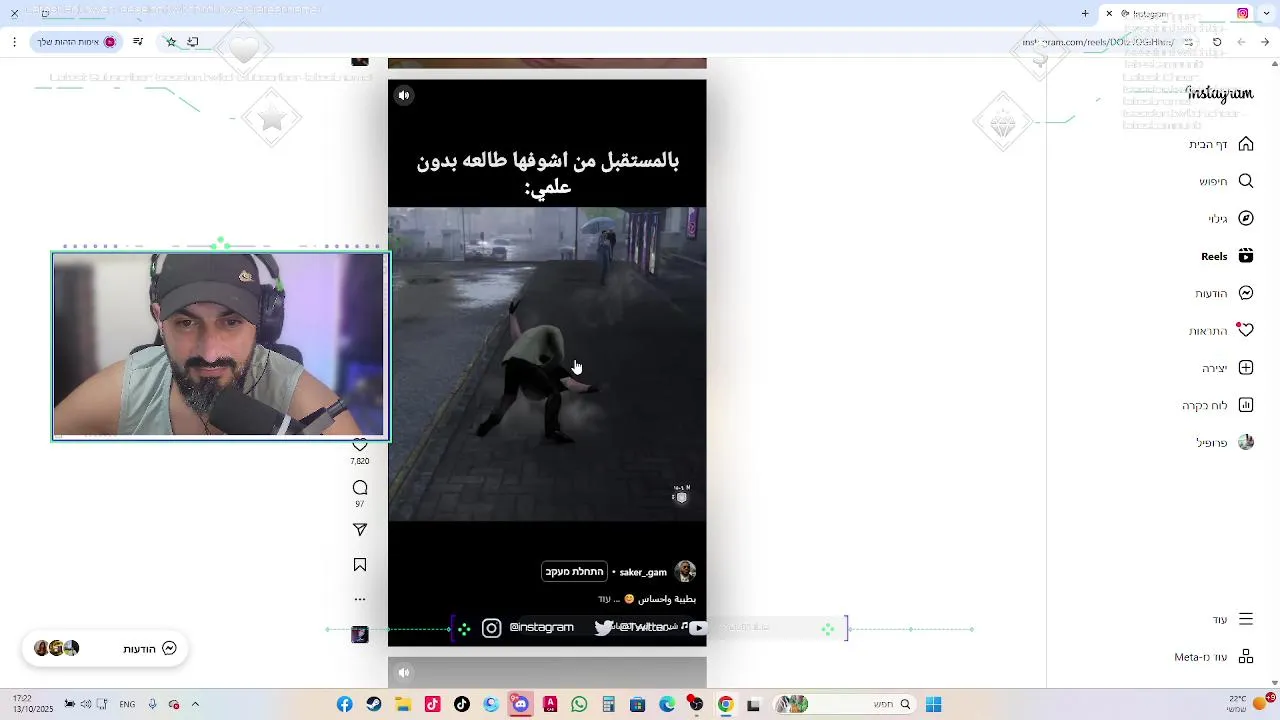Open Facebook from the taskbar
Image resolution: width=1280 pixels, height=720 pixels.
[344, 705]
